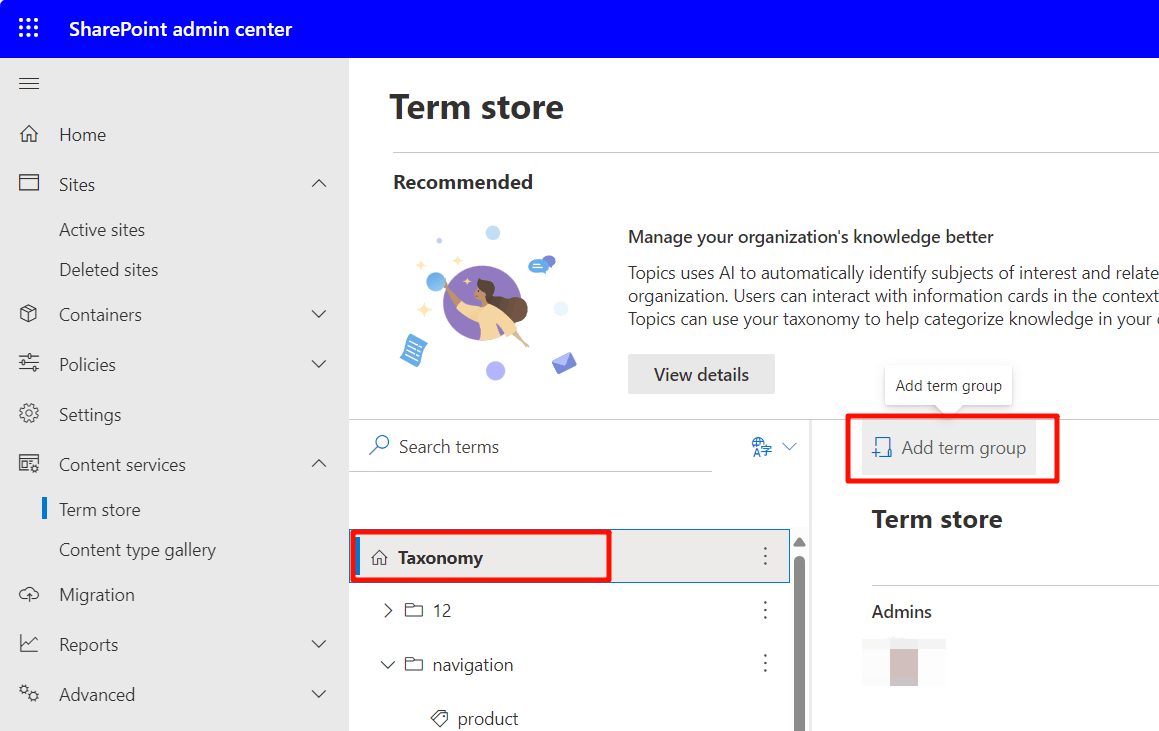Collapse the Sites section chevron
1159x731 pixels.
[319, 183]
